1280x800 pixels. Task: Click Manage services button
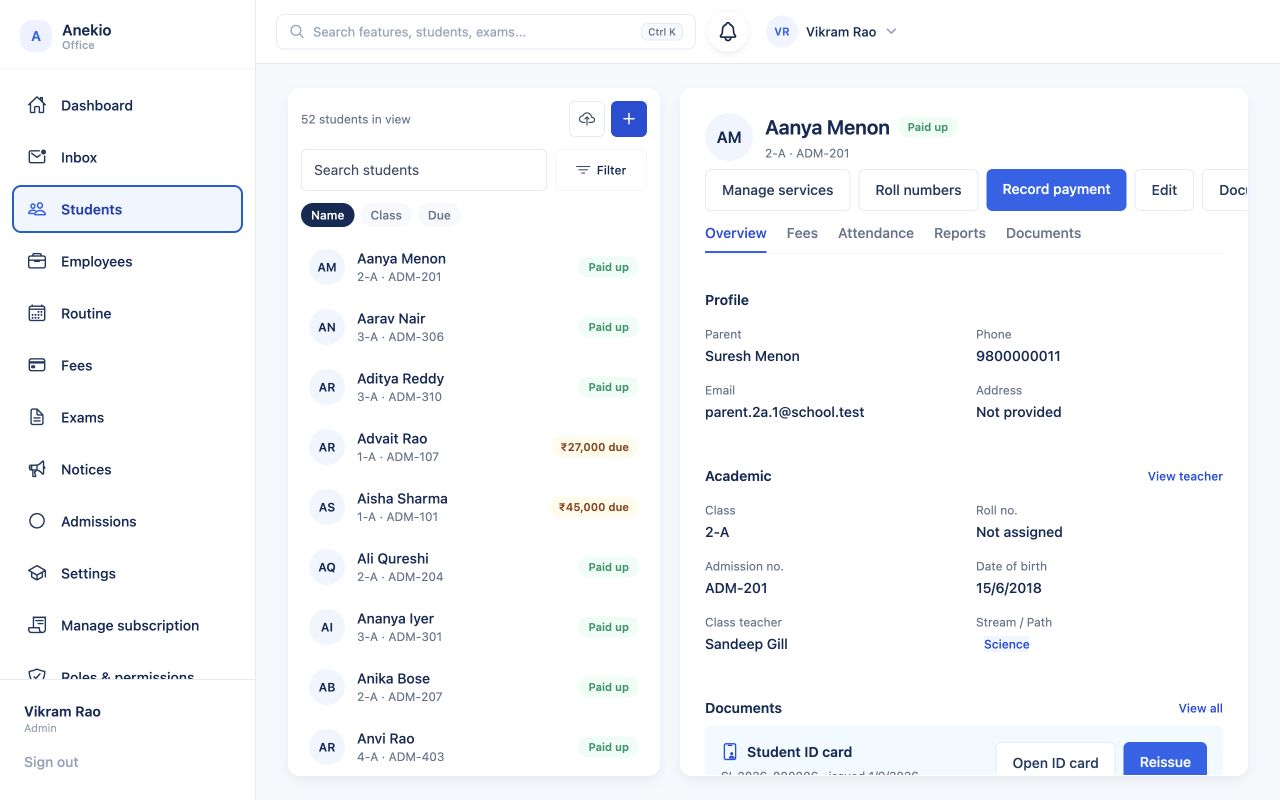[x=777, y=190]
